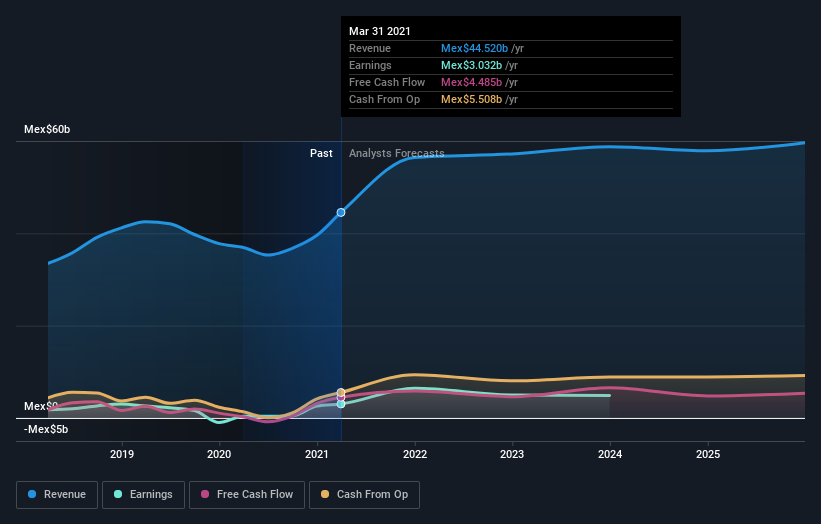Click the Free Cash Flow label in tooltip
821x524 pixels.
pos(387,82)
